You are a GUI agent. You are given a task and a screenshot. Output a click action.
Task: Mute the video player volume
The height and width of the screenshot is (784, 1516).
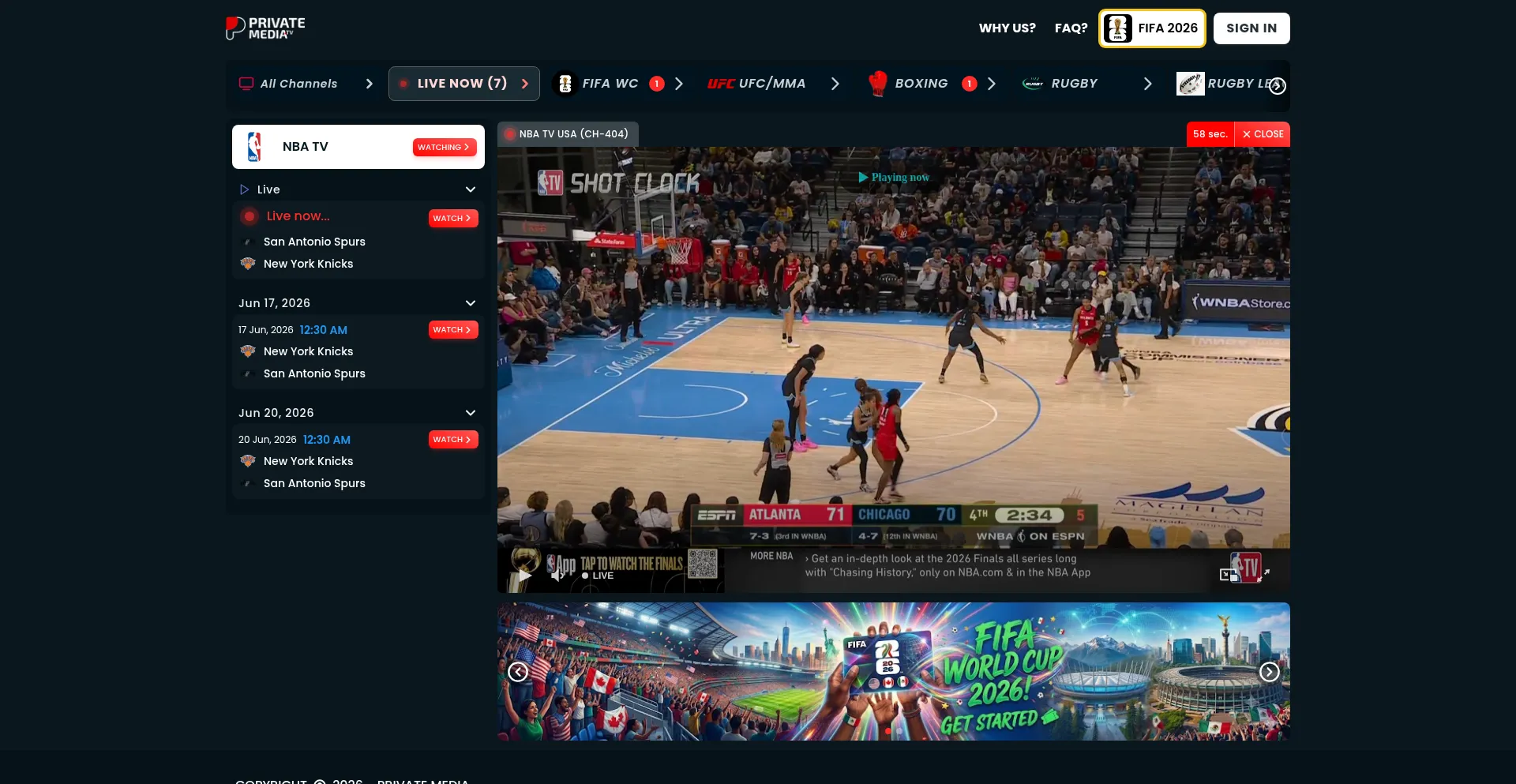coord(557,576)
